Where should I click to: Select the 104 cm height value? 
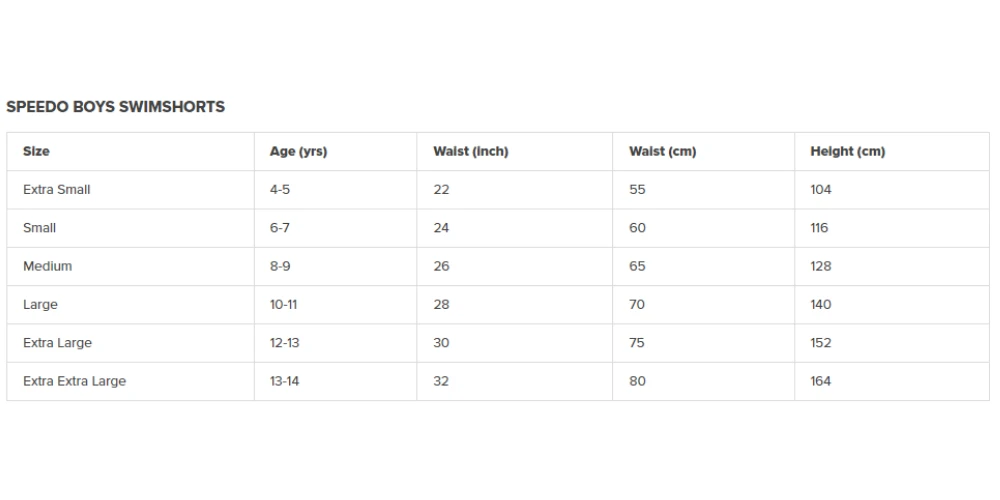pos(820,190)
